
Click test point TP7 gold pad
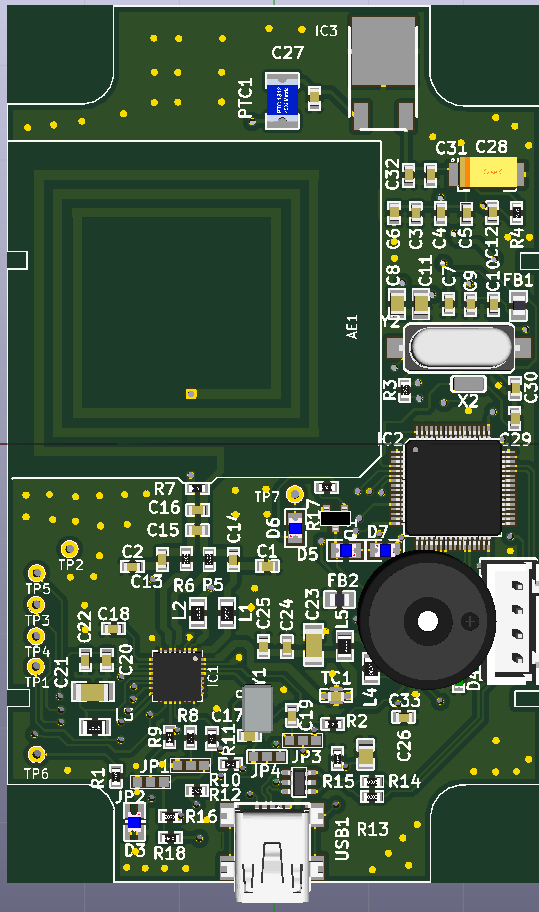pos(295,494)
